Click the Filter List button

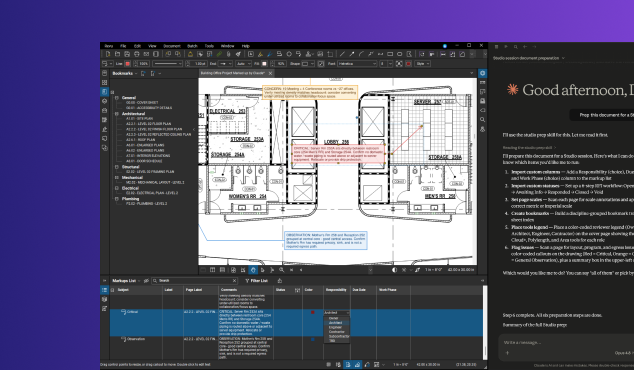257,281
